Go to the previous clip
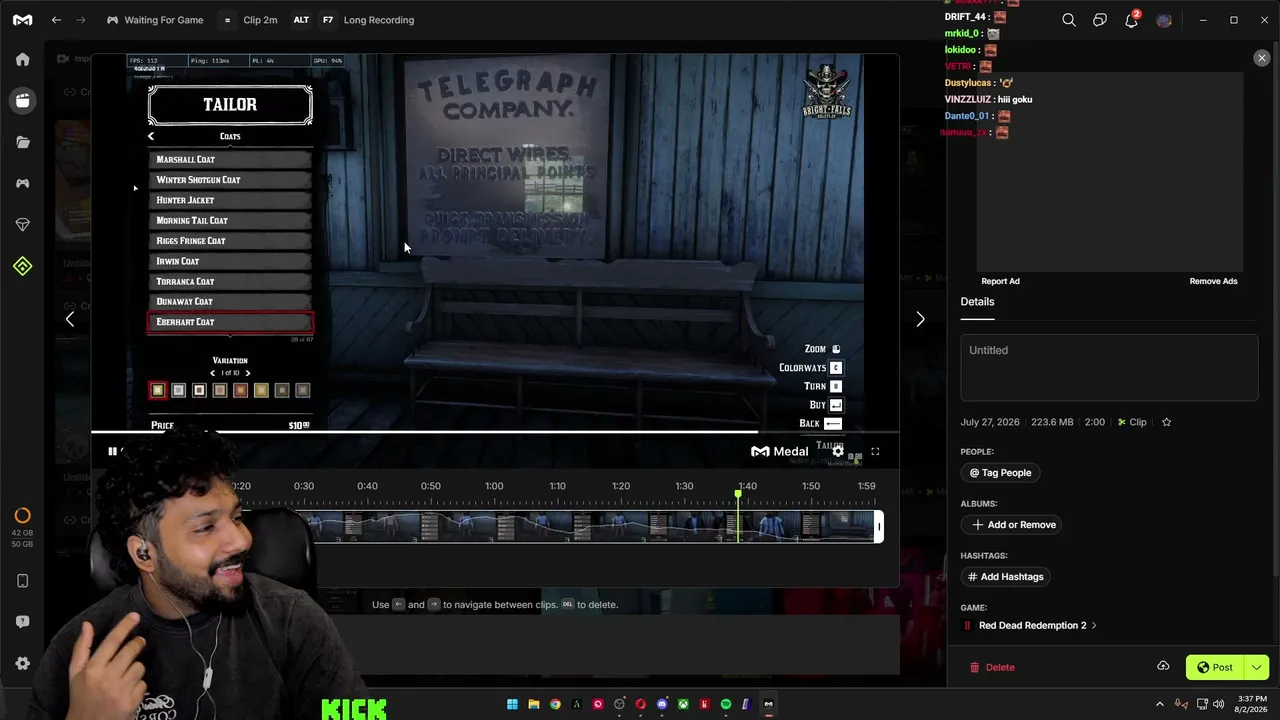Screen dimensions: 1280x720 tap(70, 320)
